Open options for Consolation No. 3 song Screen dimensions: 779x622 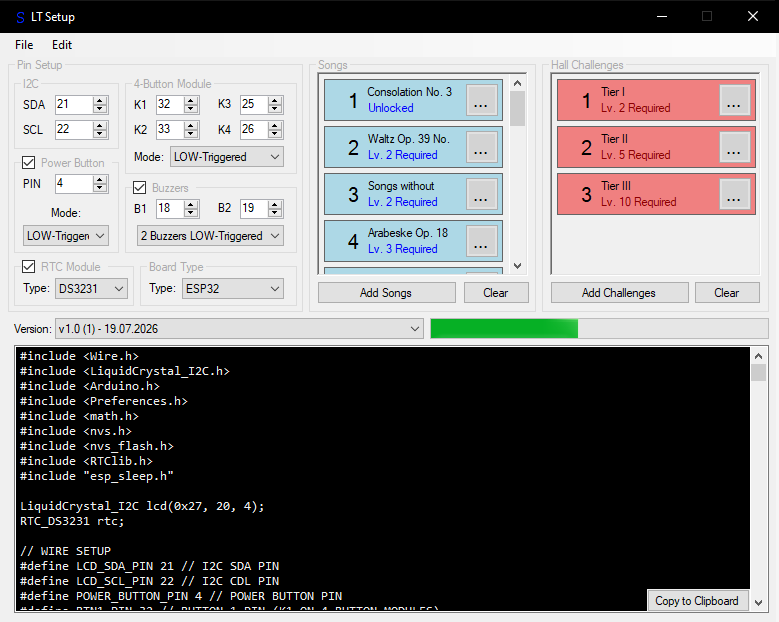481,100
